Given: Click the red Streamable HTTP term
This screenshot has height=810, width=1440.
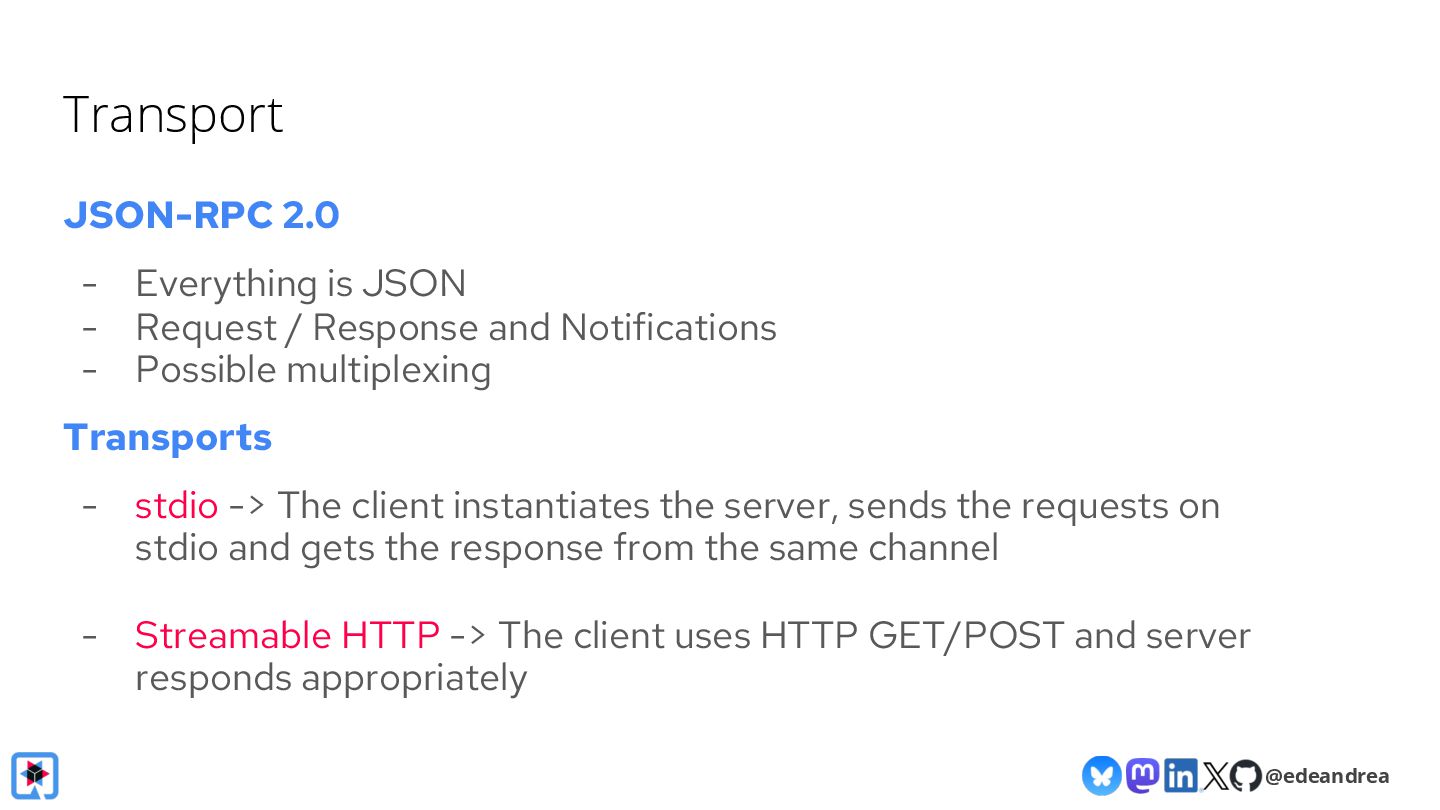Looking at the screenshot, I should click(287, 635).
